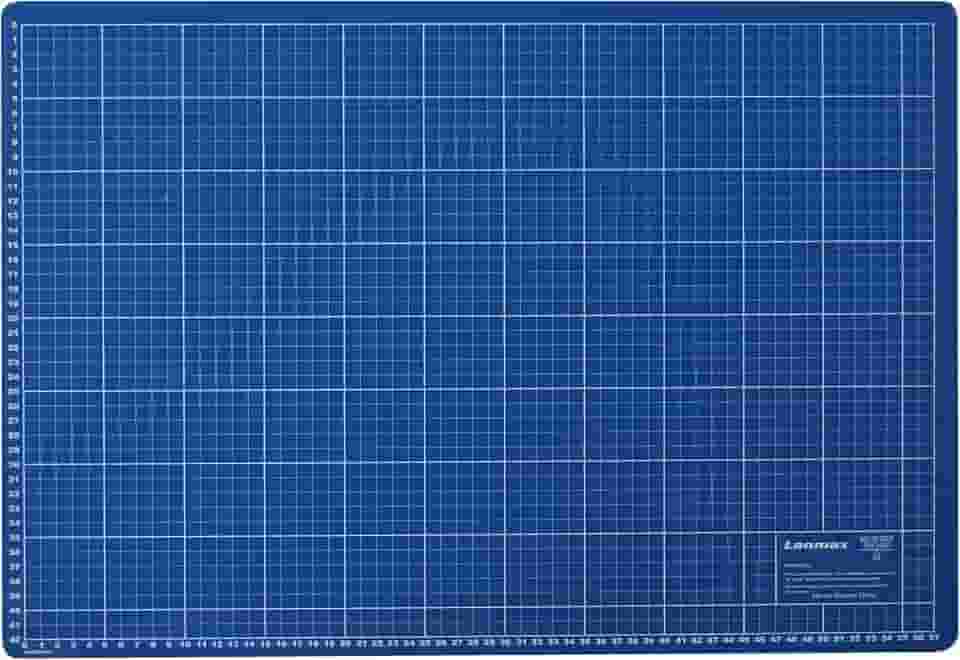960x660 pixels.
Task: Click number 20 on the left ruler
Action: 14,318
